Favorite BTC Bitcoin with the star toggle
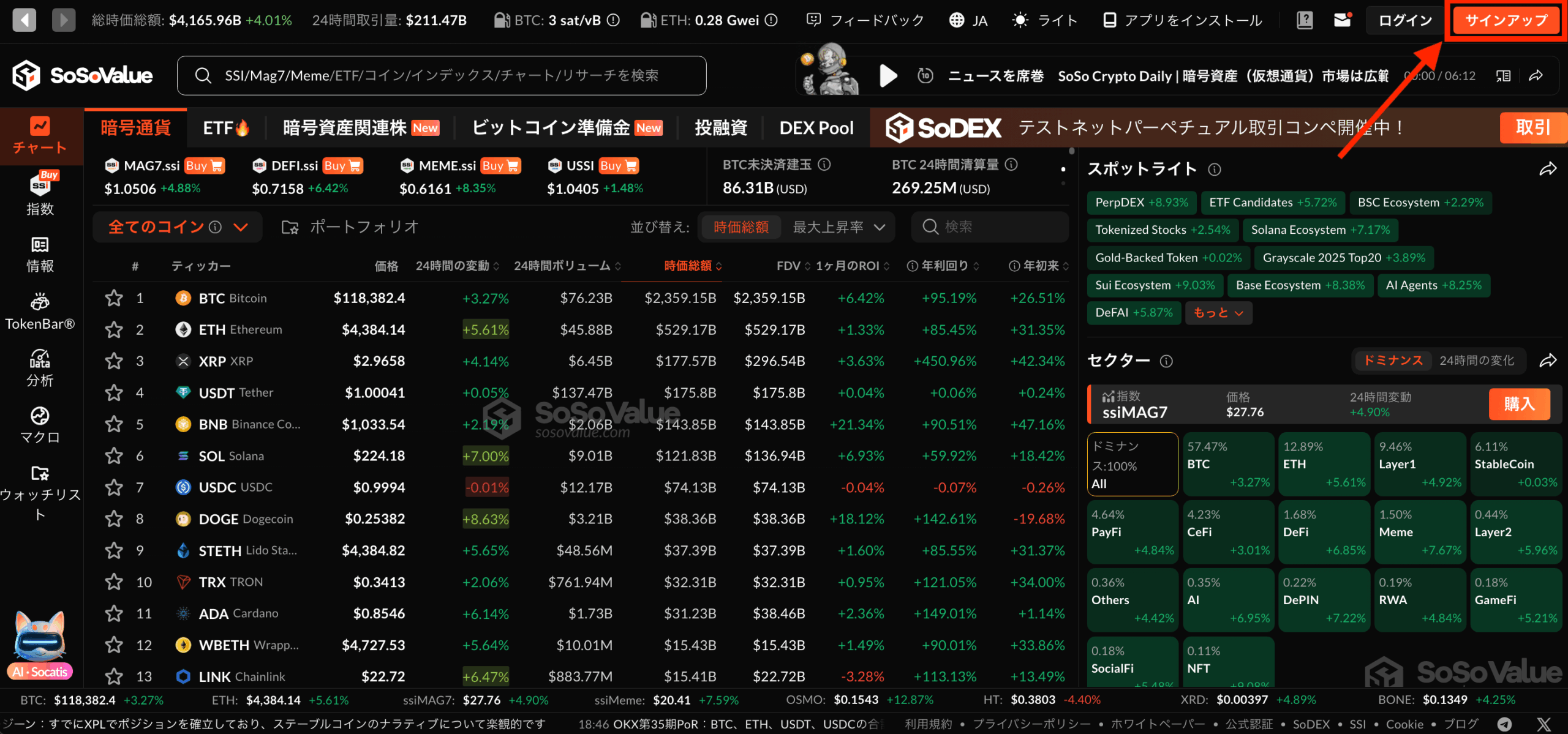Viewport: 1568px width, 734px height. [x=114, y=298]
